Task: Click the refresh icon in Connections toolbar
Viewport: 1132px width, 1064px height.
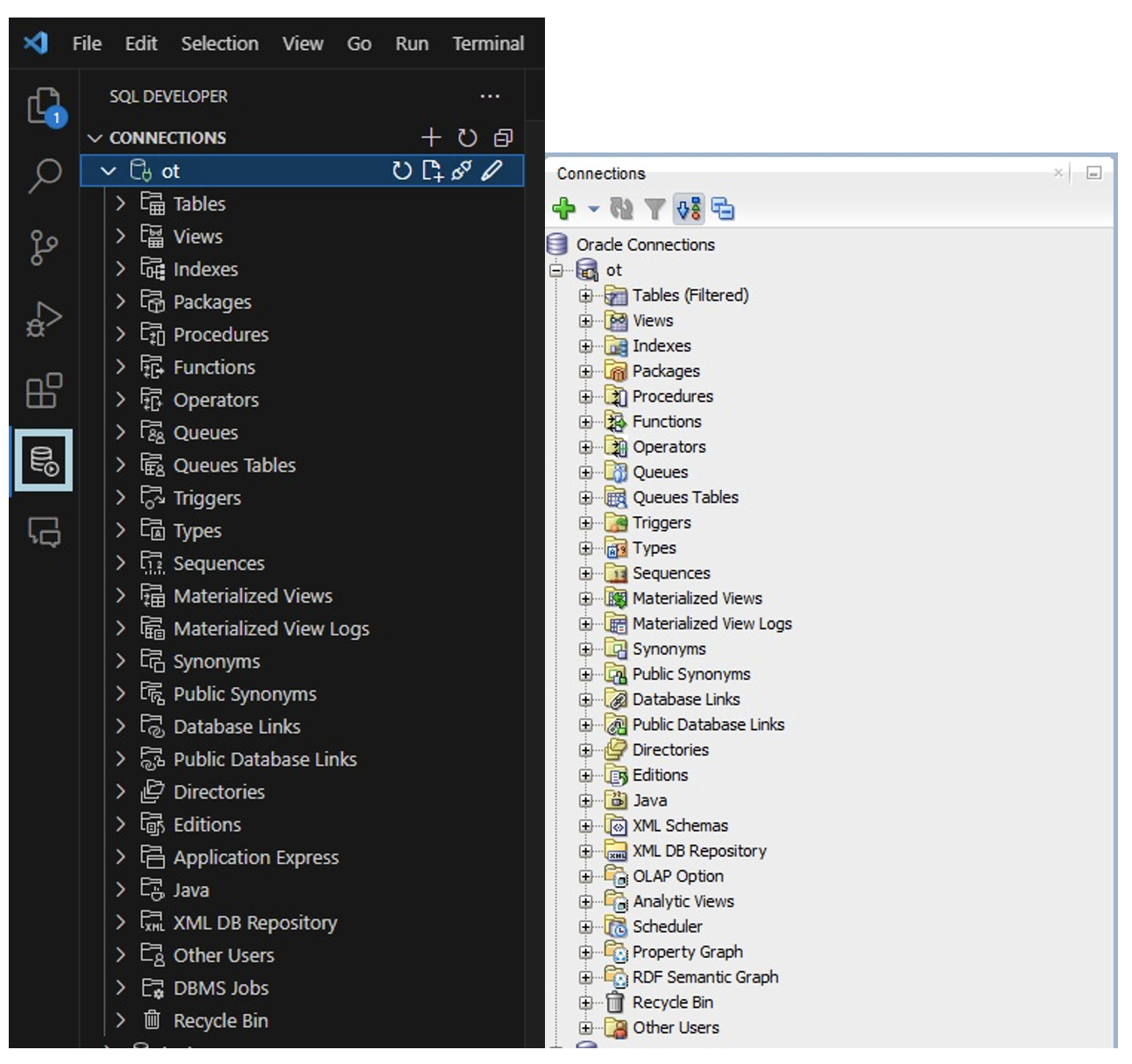Action: (621, 209)
